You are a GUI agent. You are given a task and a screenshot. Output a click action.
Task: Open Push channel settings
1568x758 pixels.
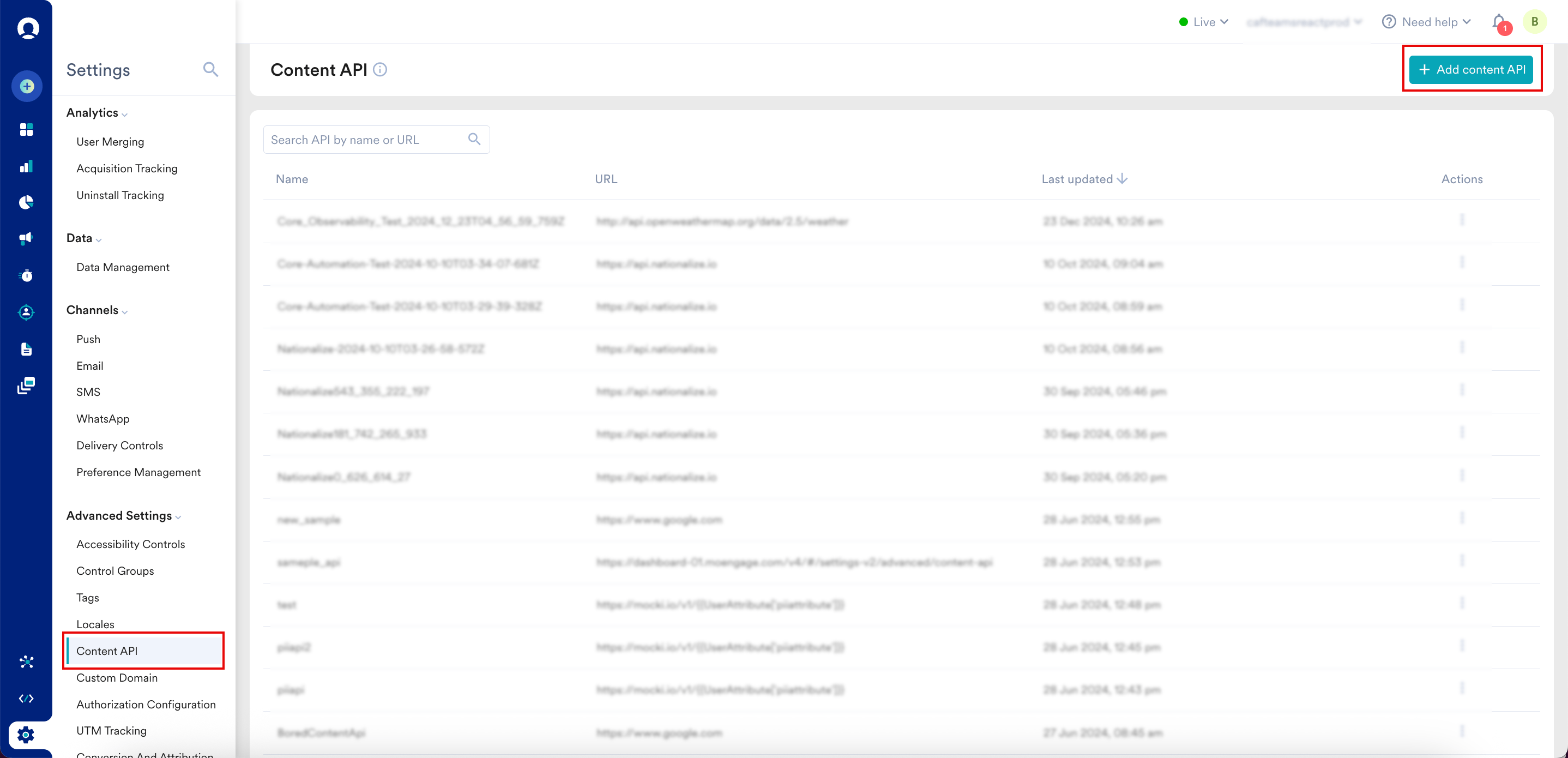click(x=88, y=339)
